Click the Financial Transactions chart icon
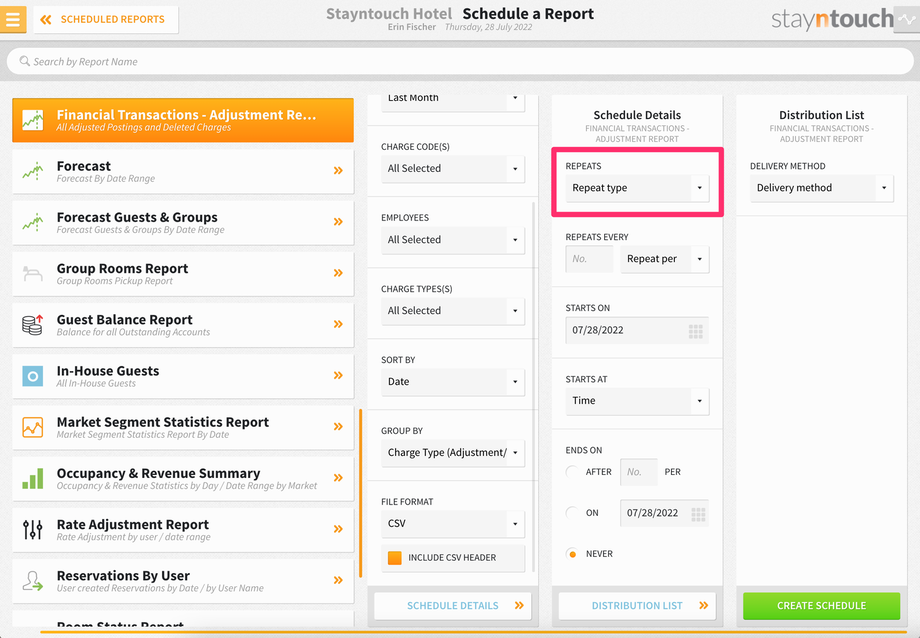Image resolution: width=920 pixels, height=638 pixels. [x=33, y=120]
